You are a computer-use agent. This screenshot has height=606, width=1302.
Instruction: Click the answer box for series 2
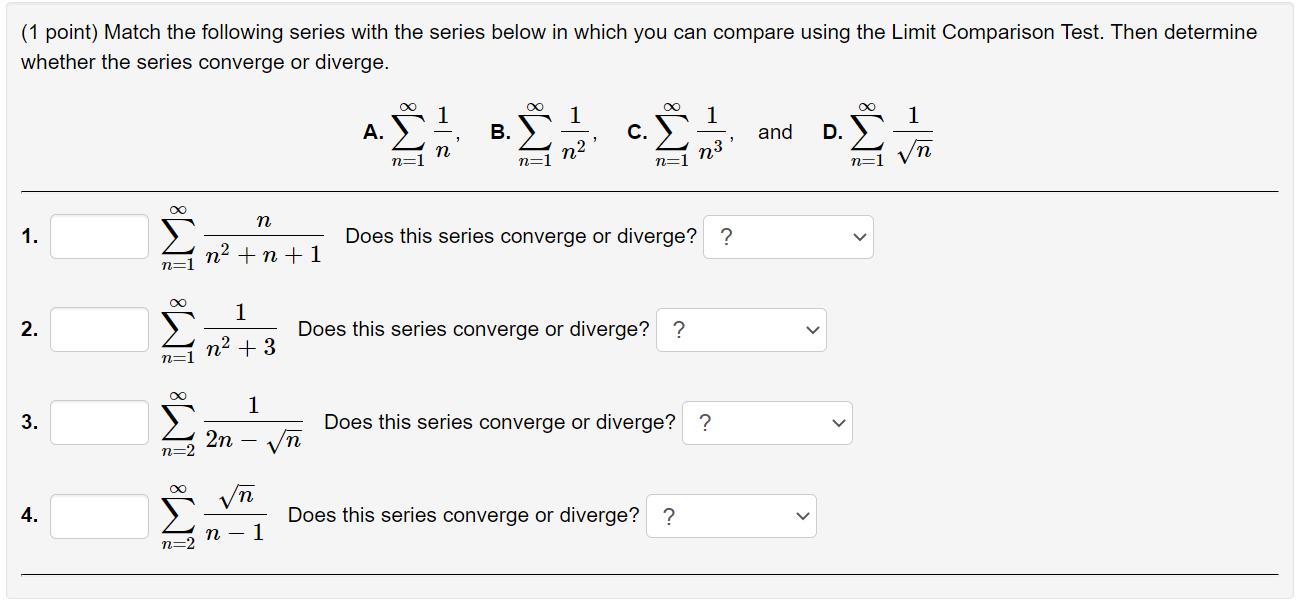coord(99,329)
